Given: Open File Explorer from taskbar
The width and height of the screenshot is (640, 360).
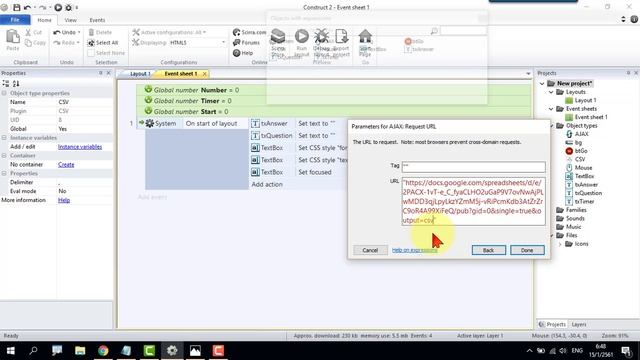Looking at the screenshot, I should [x=80, y=351].
